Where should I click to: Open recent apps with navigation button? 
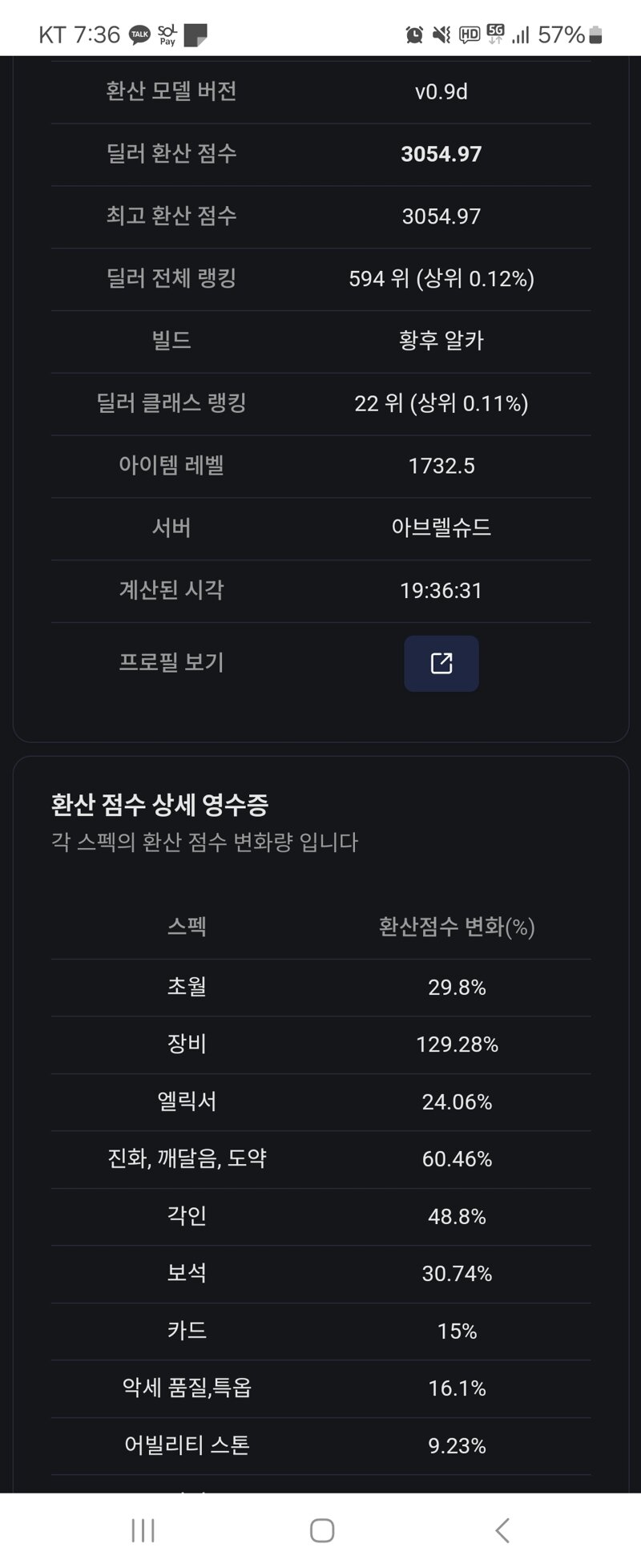(x=143, y=1530)
